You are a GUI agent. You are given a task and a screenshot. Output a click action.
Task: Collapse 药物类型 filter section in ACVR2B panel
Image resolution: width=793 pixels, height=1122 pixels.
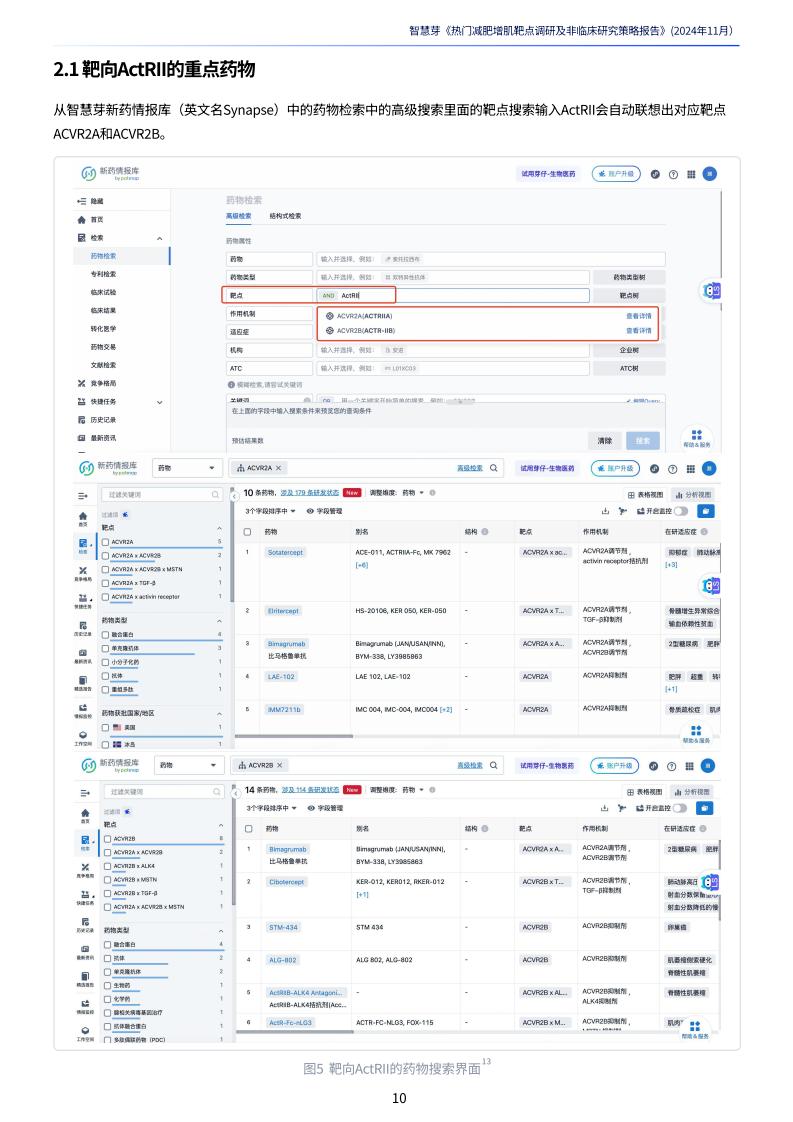pyautogui.click(x=220, y=930)
